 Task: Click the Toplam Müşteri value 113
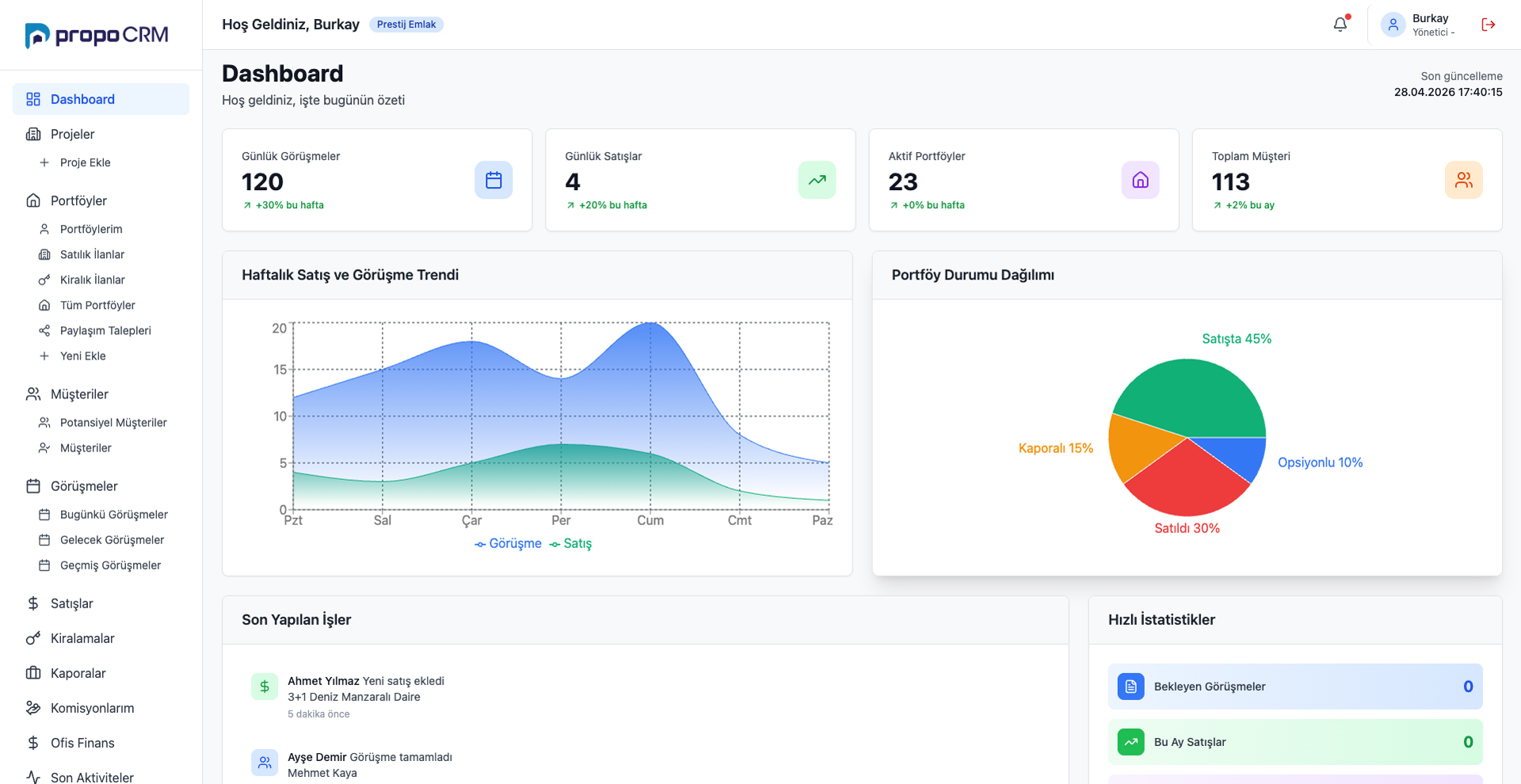click(x=1230, y=182)
